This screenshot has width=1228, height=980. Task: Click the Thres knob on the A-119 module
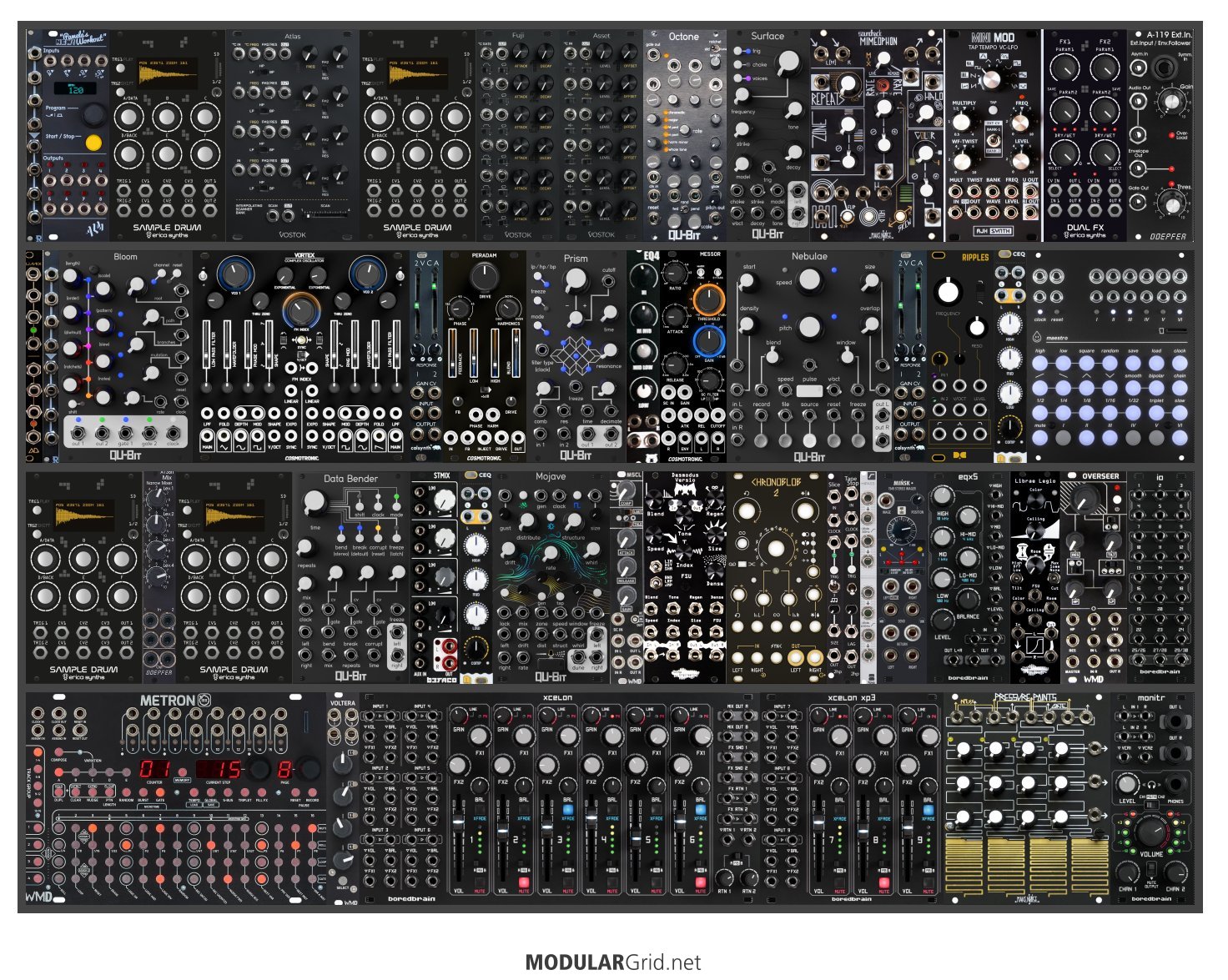(1172, 204)
